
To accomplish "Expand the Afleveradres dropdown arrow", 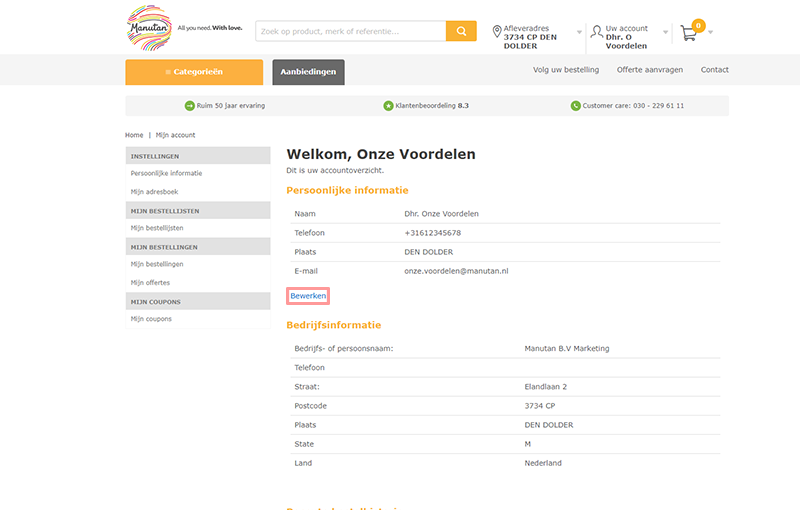I will [x=579, y=33].
